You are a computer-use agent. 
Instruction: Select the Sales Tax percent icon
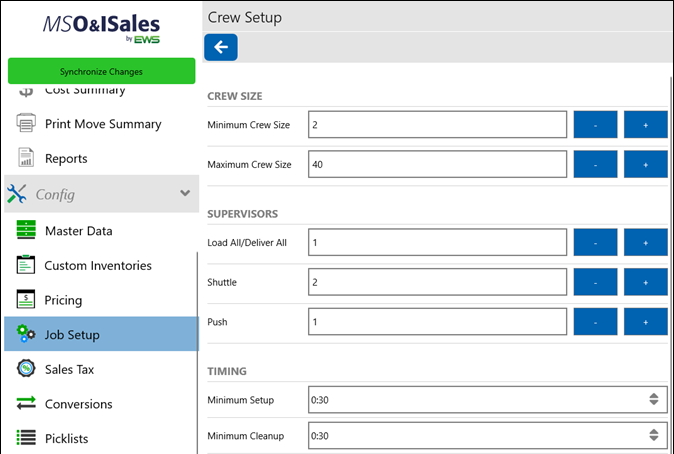point(27,369)
